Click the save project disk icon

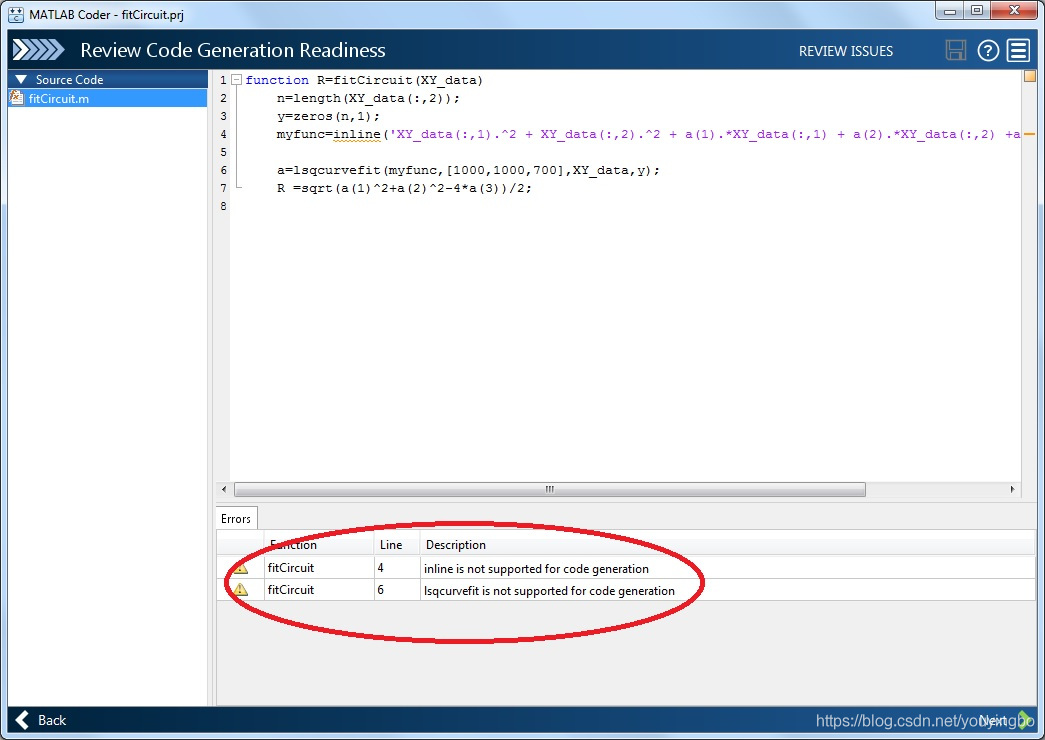[956, 51]
